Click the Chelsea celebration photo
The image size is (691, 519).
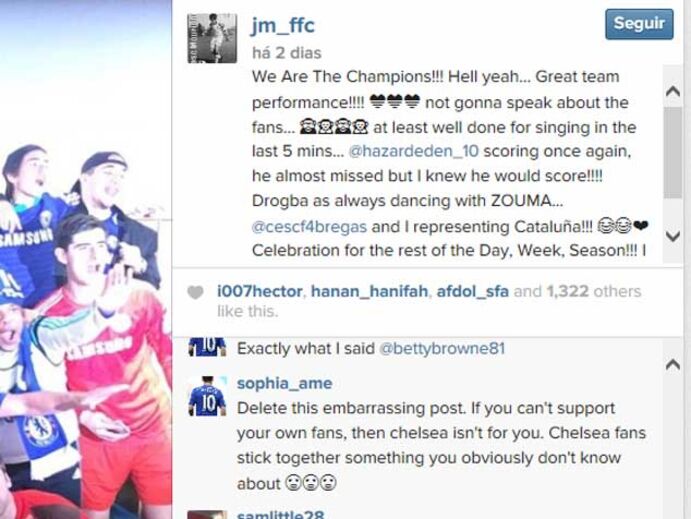tap(86, 260)
